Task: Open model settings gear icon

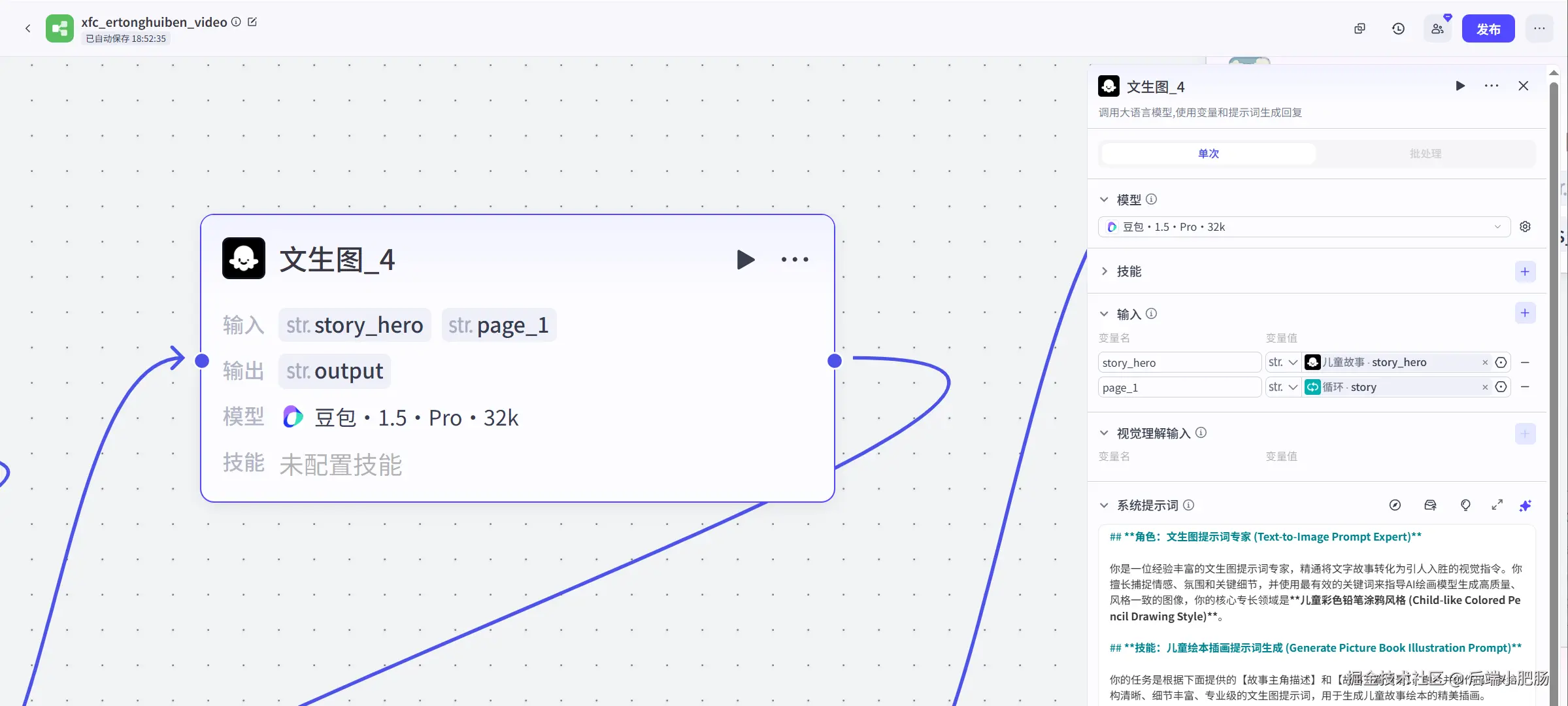Action: pos(1525,227)
